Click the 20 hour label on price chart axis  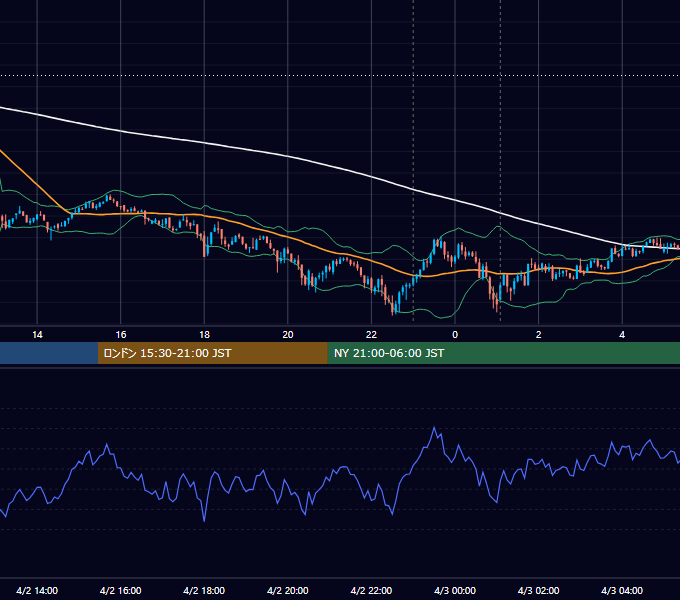pos(288,335)
